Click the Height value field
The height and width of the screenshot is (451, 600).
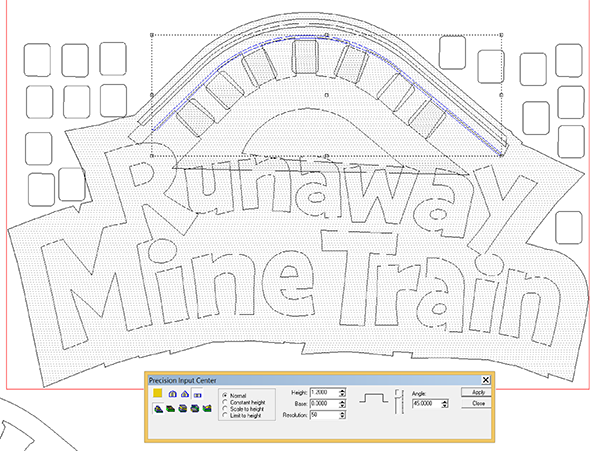(x=324, y=392)
